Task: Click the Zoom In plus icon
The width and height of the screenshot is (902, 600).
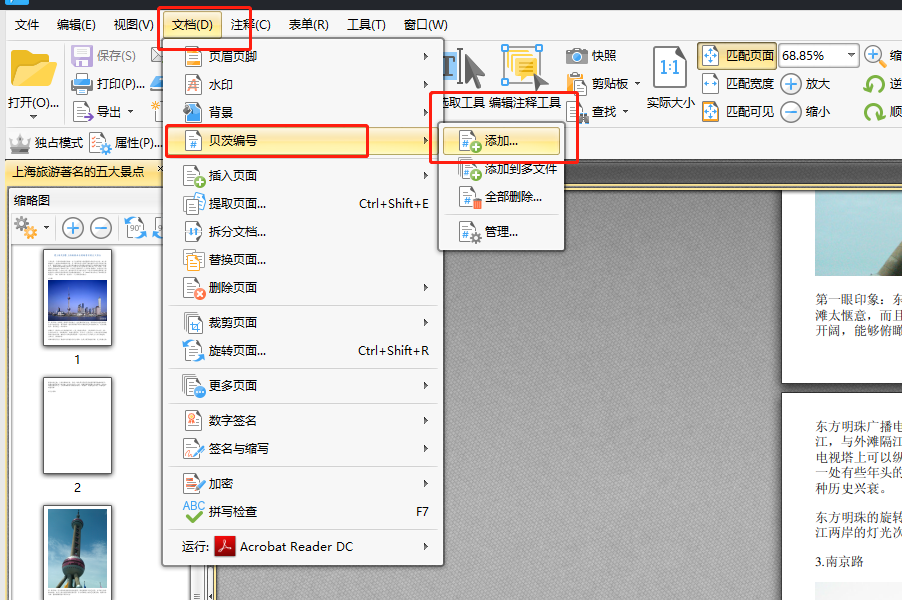Action: point(791,84)
